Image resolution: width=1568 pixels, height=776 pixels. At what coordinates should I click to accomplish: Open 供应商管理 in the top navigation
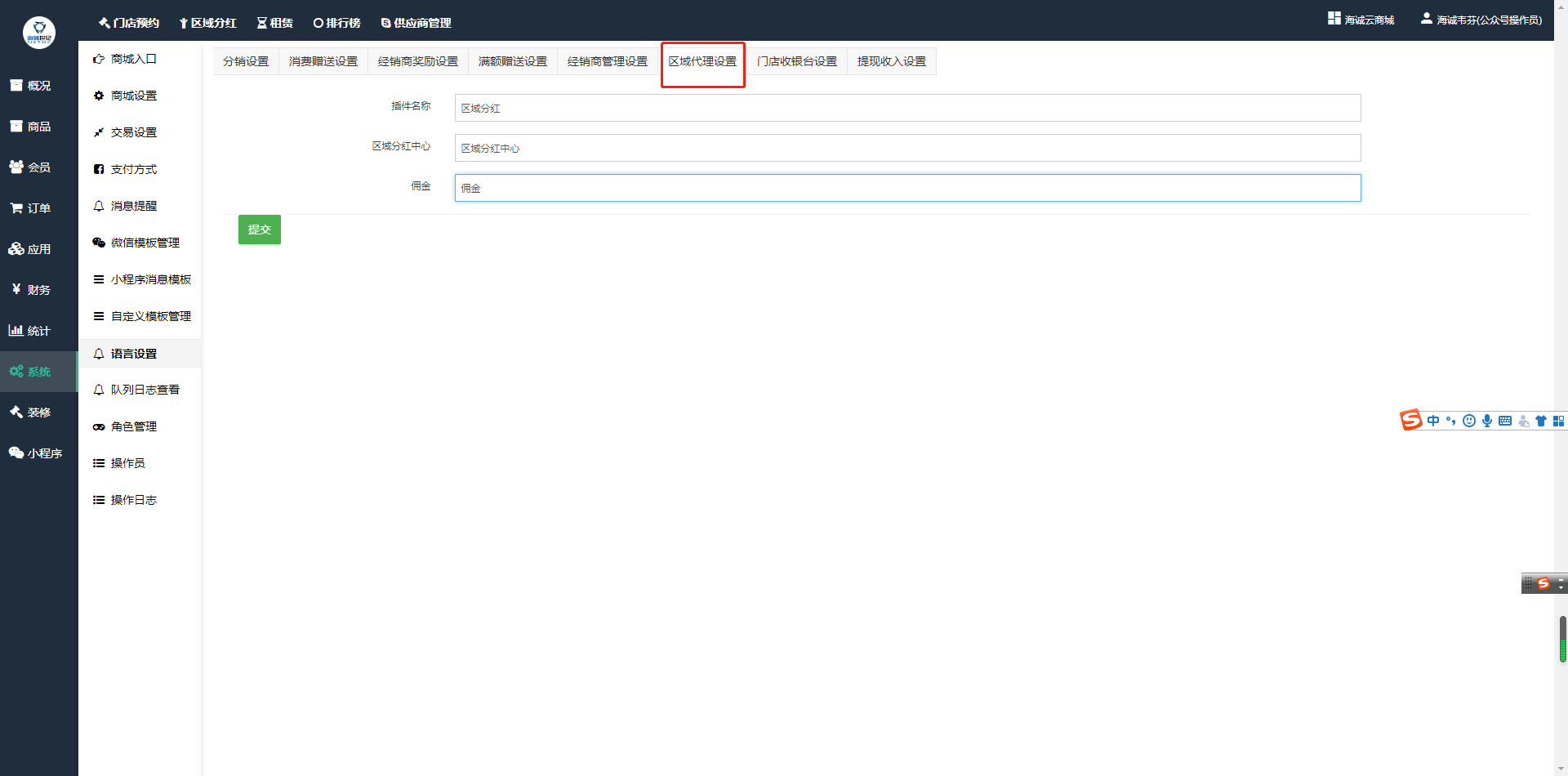click(416, 23)
